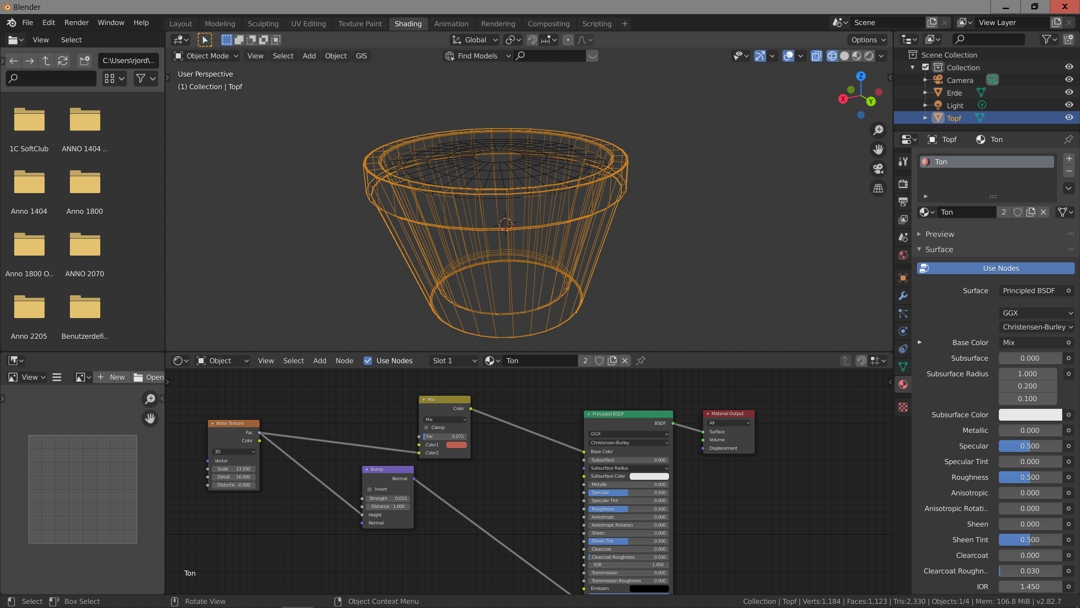Screen dimensions: 1080x608
Task: Click the refresh icon in file browser
Action: pyautogui.click(x=63, y=61)
